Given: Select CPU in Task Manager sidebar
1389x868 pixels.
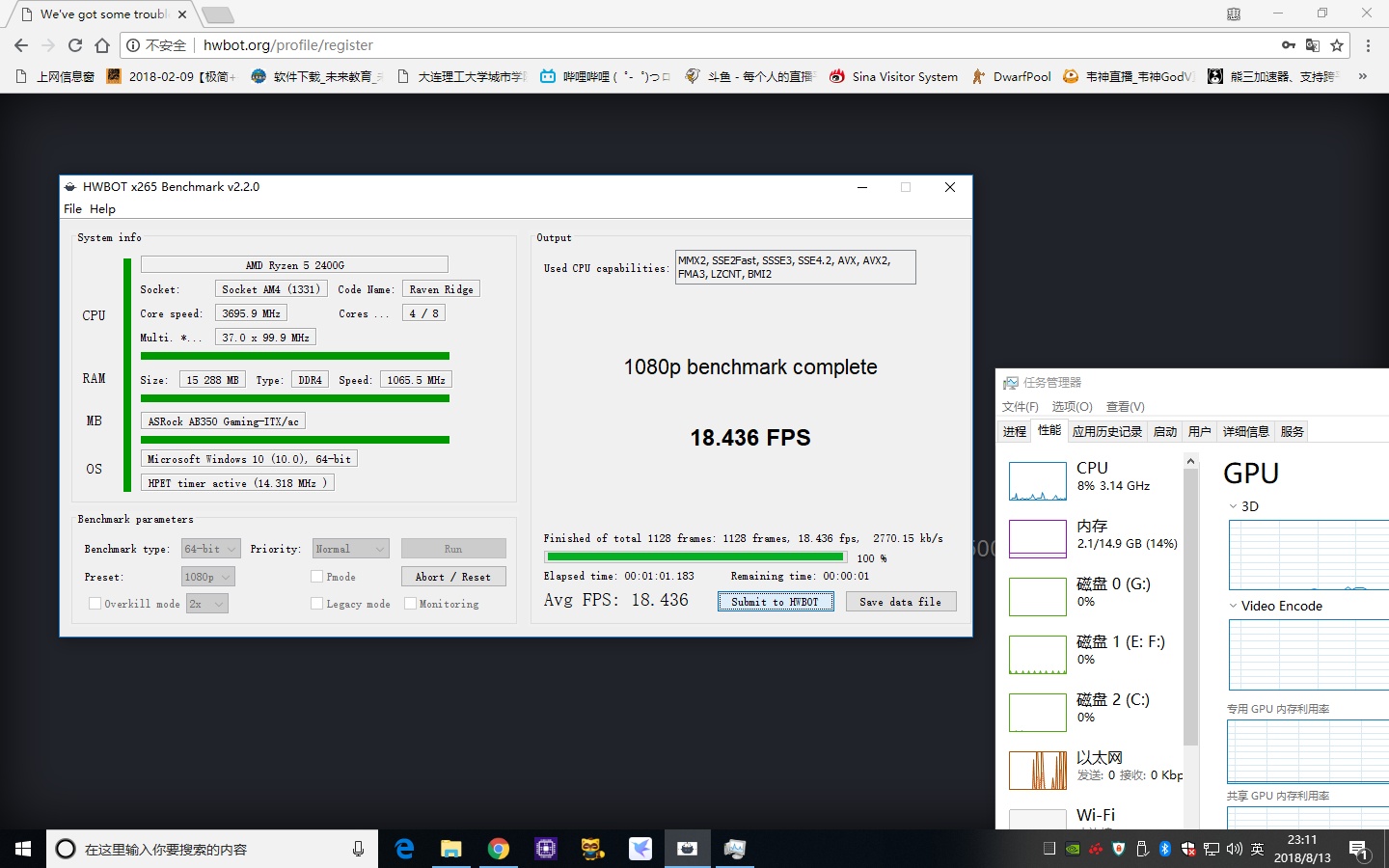Looking at the screenshot, I should (x=1094, y=480).
